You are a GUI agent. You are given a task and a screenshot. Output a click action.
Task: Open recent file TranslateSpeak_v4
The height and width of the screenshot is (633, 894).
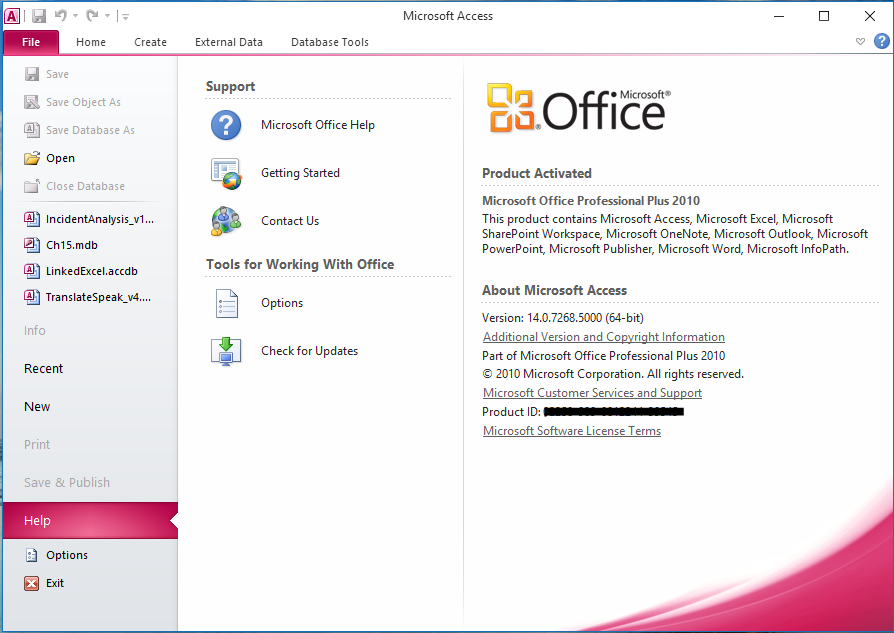point(88,297)
